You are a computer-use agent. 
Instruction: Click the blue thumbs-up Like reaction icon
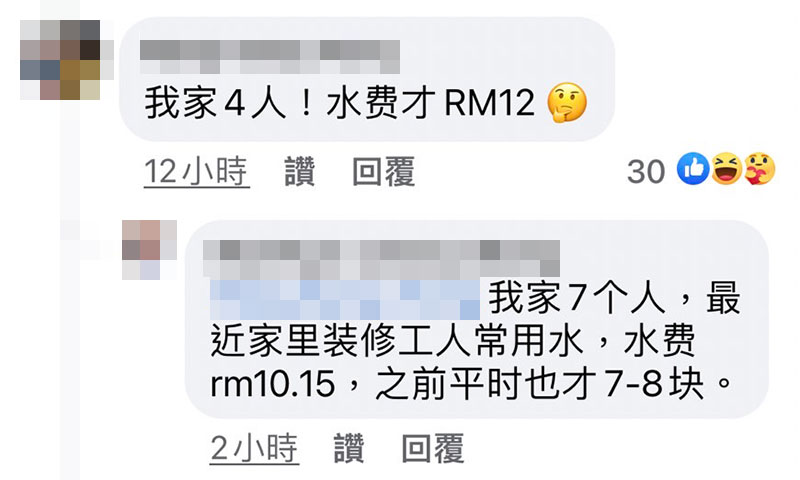click(x=693, y=169)
